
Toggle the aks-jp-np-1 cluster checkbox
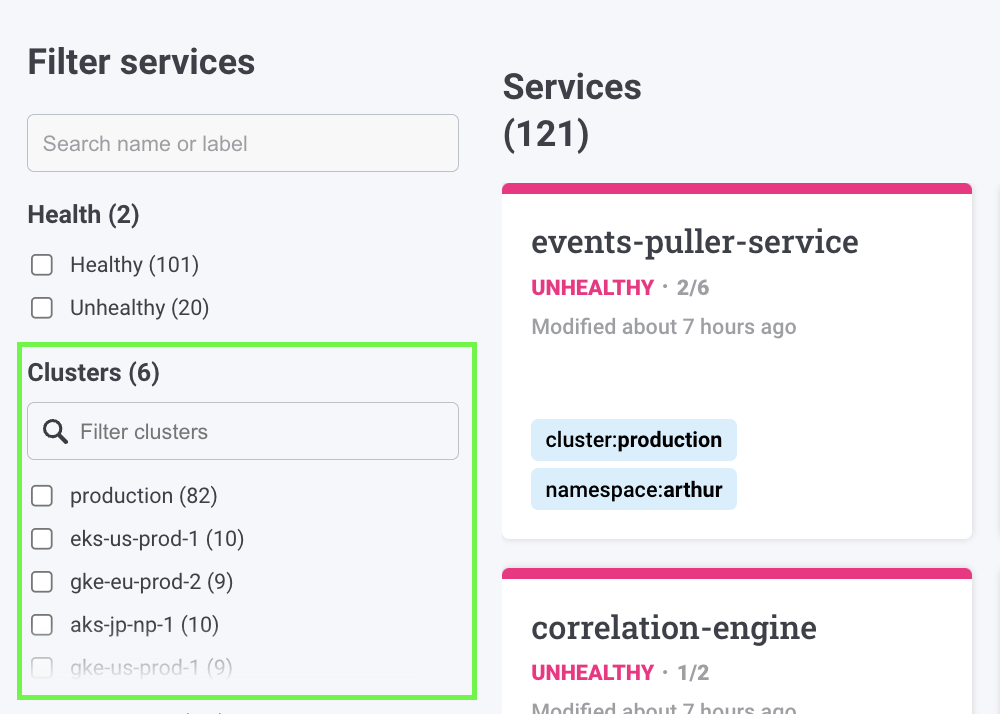(42, 625)
